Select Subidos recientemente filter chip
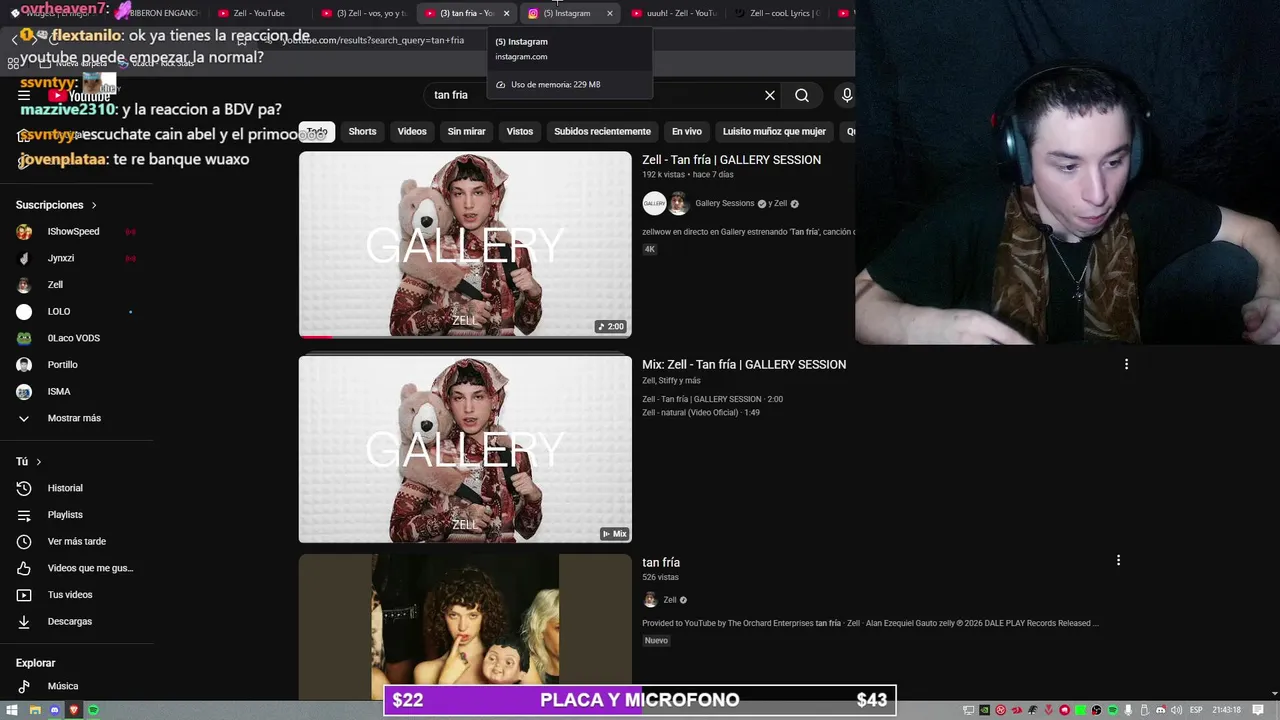This screenshot has width=1280, height=720. [x=602, y=131]
